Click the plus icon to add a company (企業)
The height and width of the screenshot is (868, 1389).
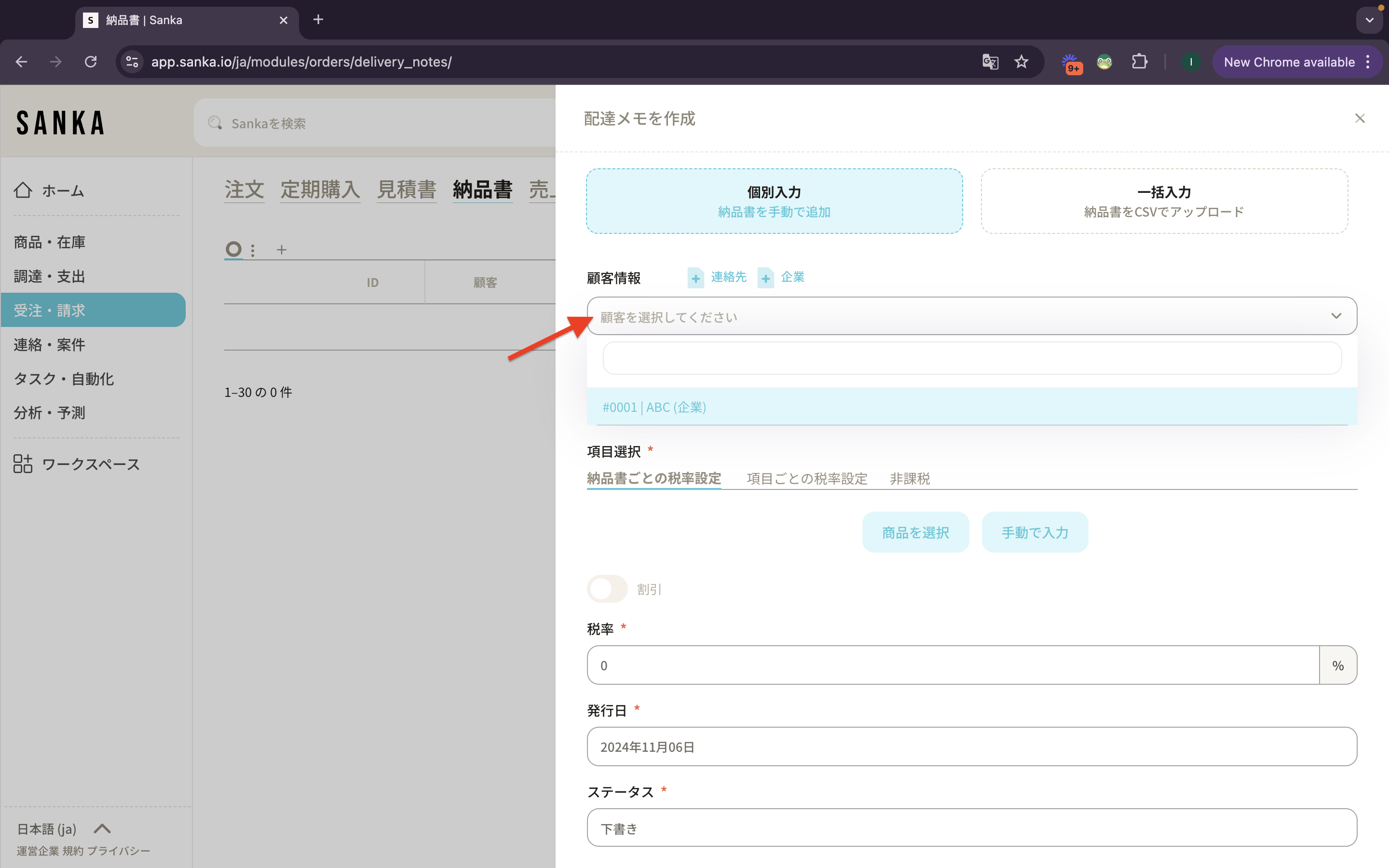(766, 278)
